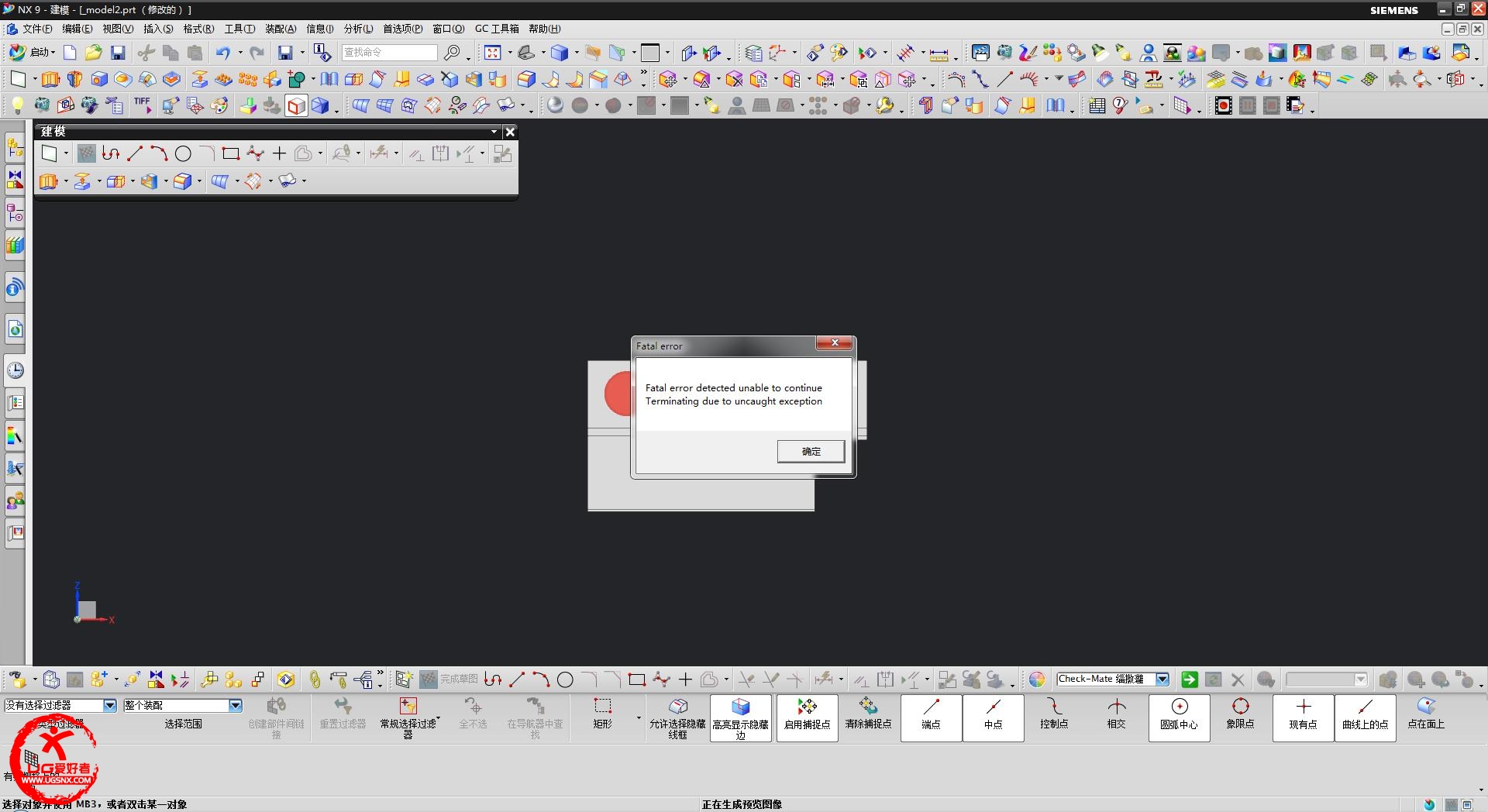Image resolution: width=1488 pixels, height=812 pixels.
Task: Close the 建模 floating toolbar panel
Action: click(510, 132)
